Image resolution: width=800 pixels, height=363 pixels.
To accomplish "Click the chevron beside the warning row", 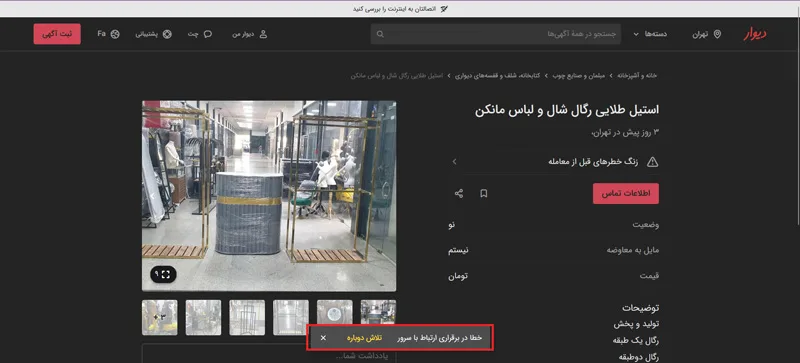I will pos(454,162).
